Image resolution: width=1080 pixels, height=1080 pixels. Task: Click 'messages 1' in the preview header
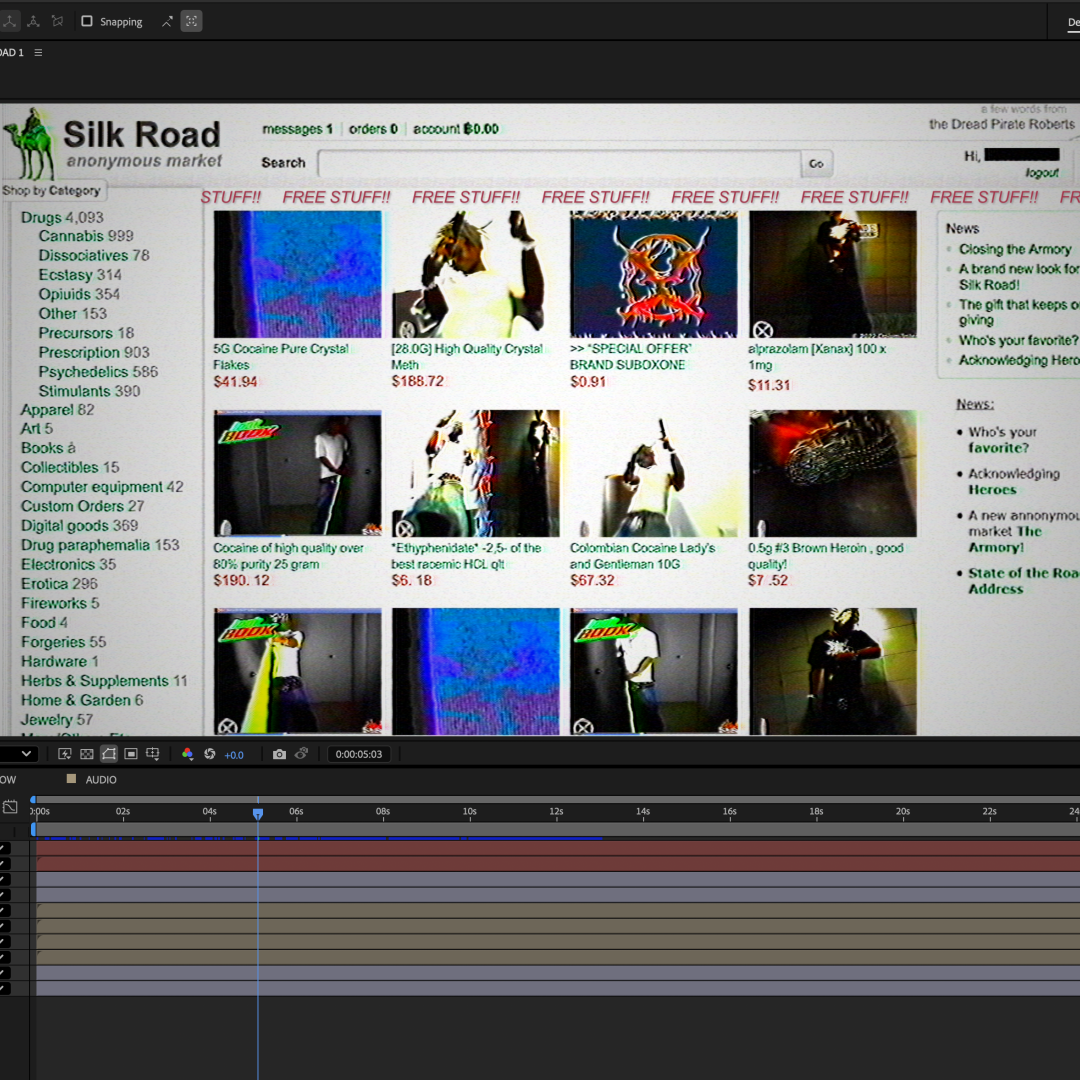click(x=298, y=129)
